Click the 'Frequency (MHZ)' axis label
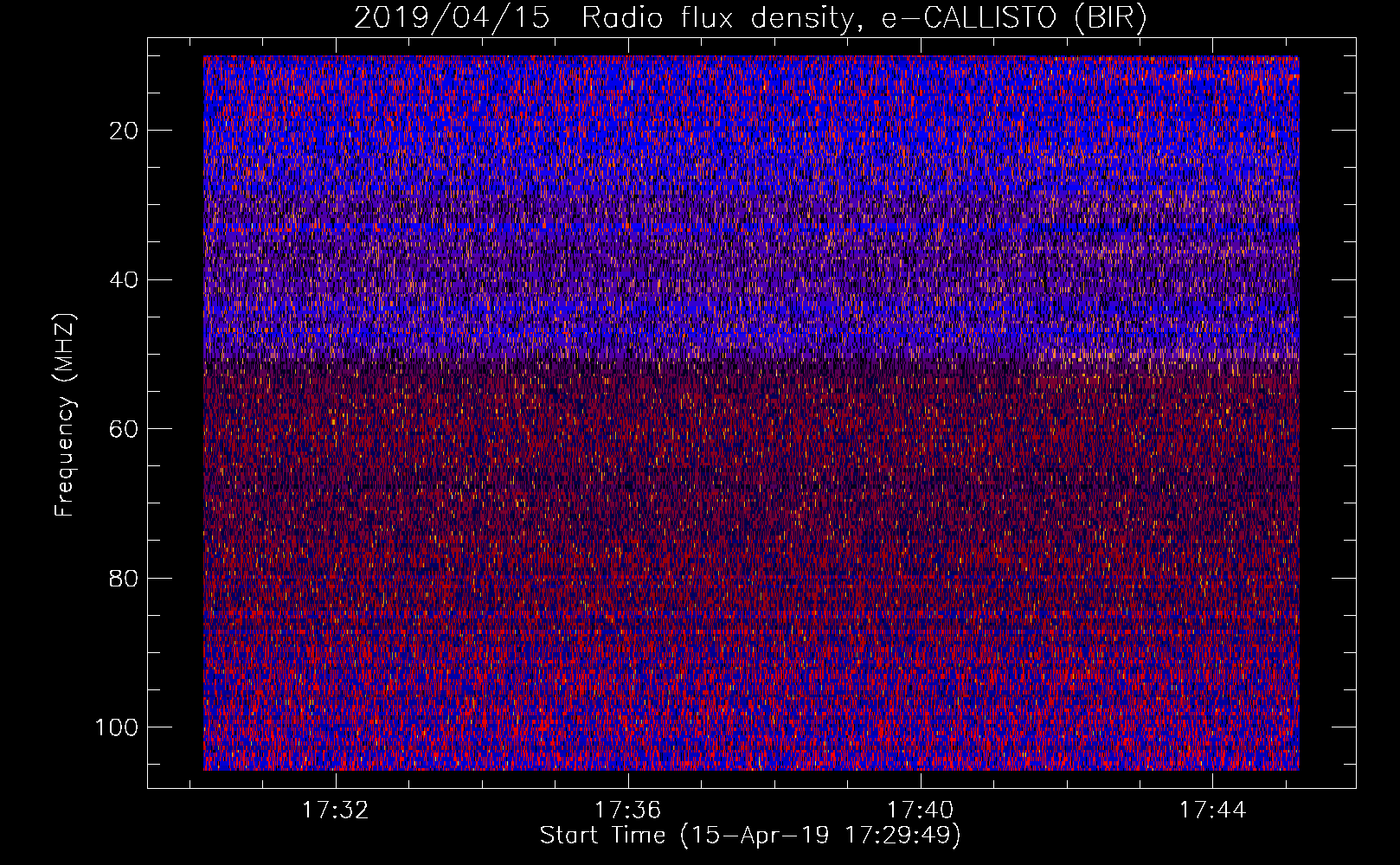1400x865 pixels. pyautogui.click(x=65, y=415)
